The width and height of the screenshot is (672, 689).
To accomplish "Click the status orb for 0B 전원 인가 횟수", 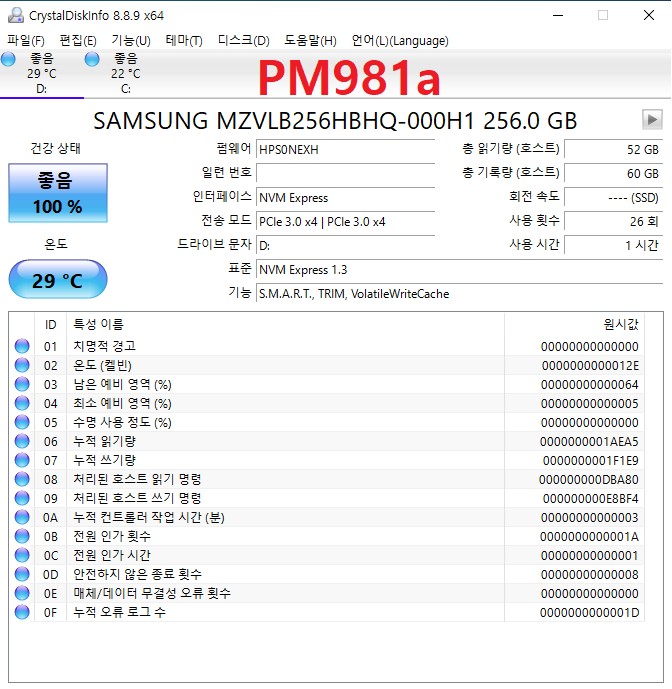I will (x=22, y=536).
